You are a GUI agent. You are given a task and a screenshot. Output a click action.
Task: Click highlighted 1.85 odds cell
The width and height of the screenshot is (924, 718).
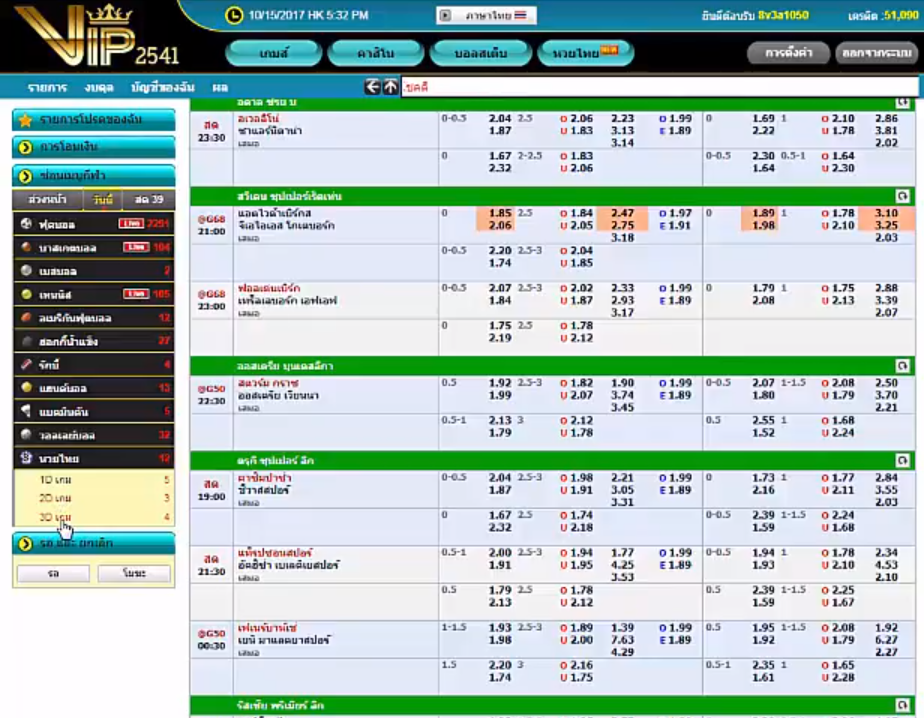501,213
